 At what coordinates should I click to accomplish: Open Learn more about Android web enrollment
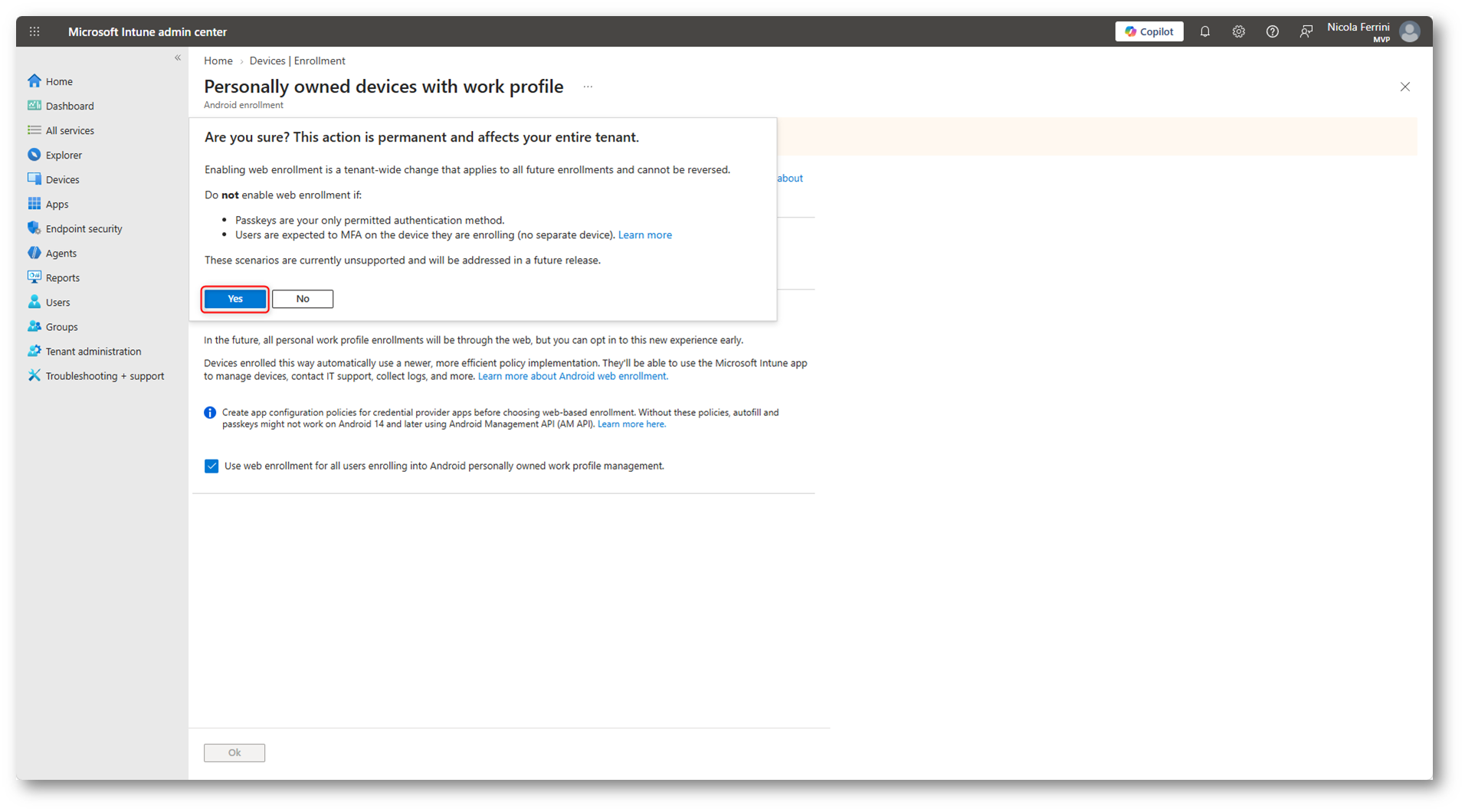click(573, 376)
